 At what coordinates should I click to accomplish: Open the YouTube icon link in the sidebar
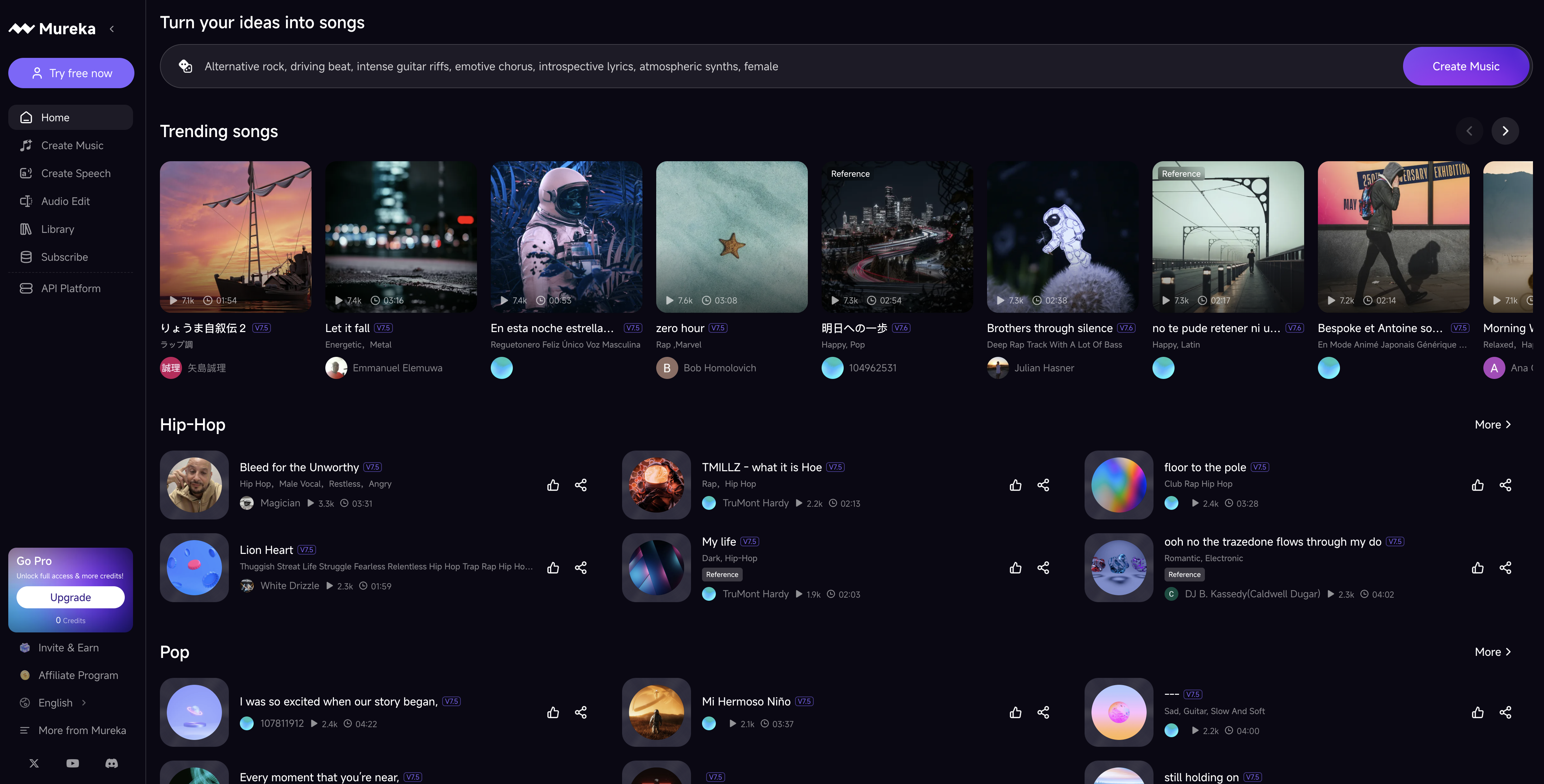tap(72, 763)
